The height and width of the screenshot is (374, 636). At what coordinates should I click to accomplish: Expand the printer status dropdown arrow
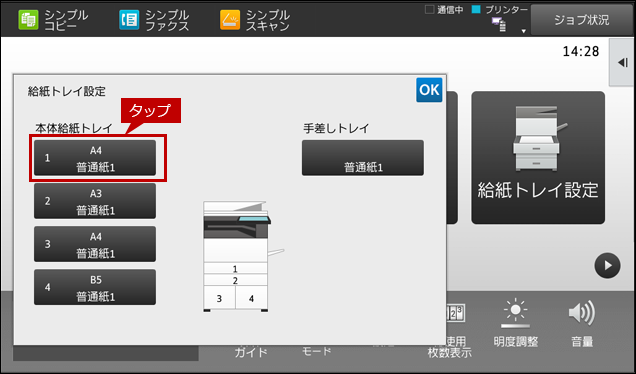tap(524, 31)
